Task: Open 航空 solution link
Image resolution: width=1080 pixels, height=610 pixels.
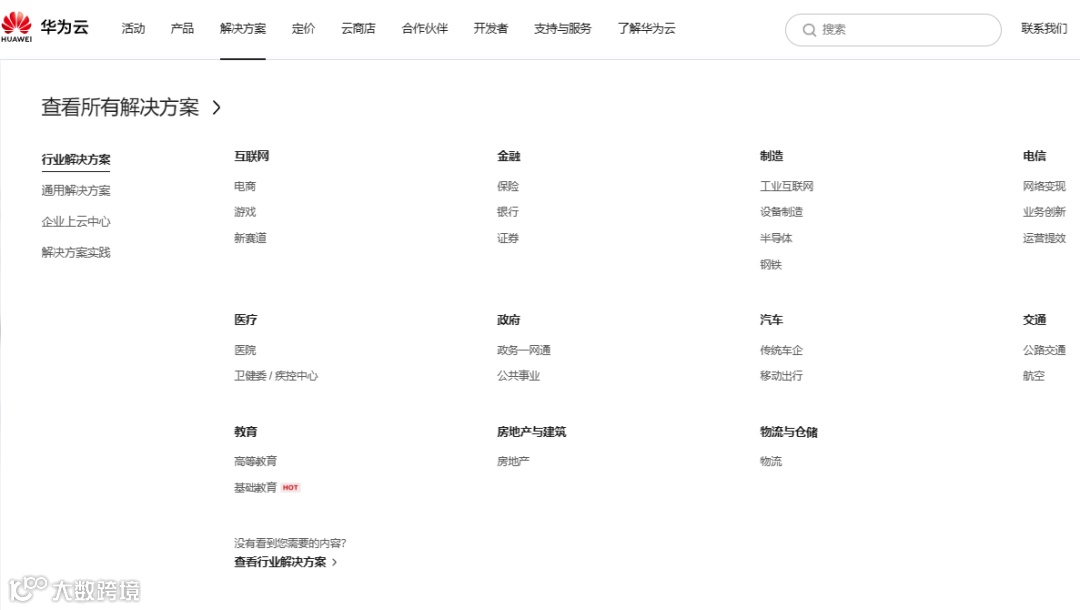Action: point(1034,375)
